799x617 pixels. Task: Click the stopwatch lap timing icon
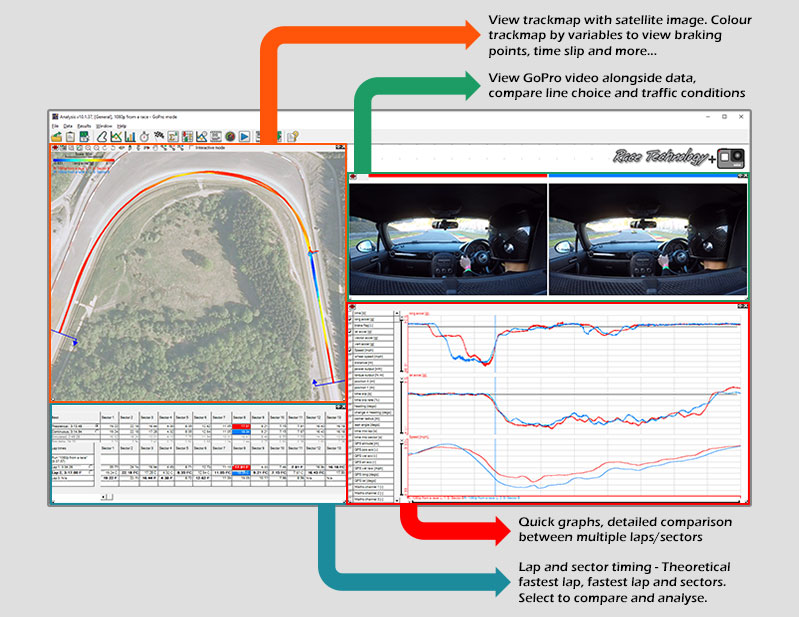(144, 136)
